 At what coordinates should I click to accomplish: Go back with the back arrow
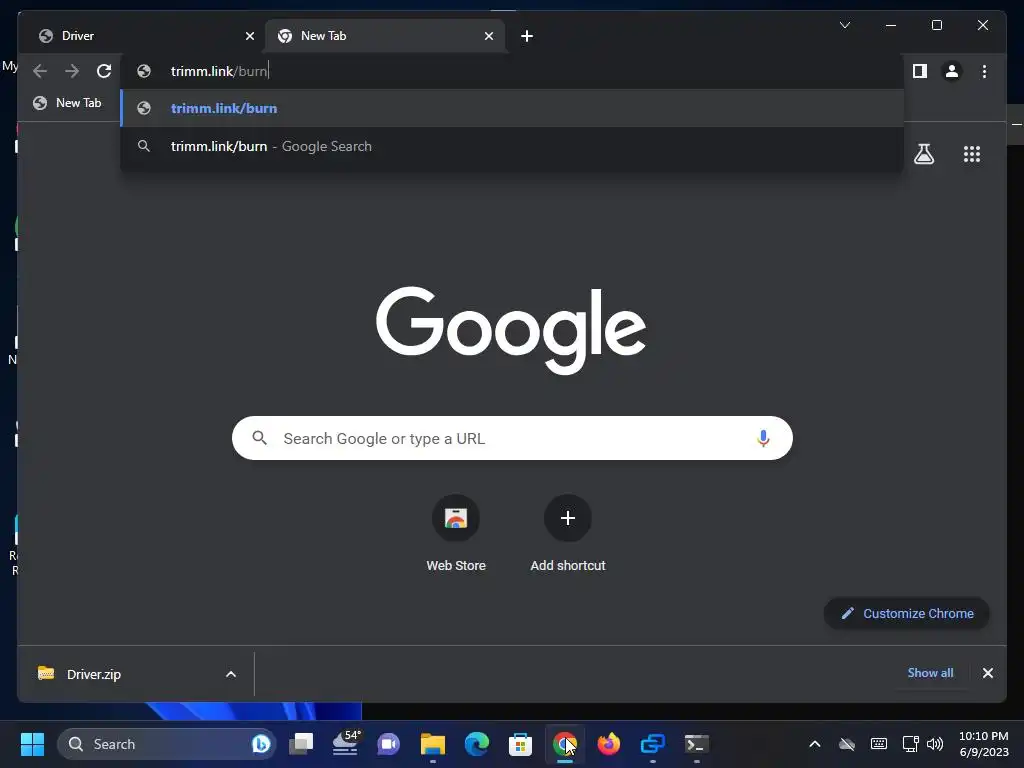(x=40, y=71)
